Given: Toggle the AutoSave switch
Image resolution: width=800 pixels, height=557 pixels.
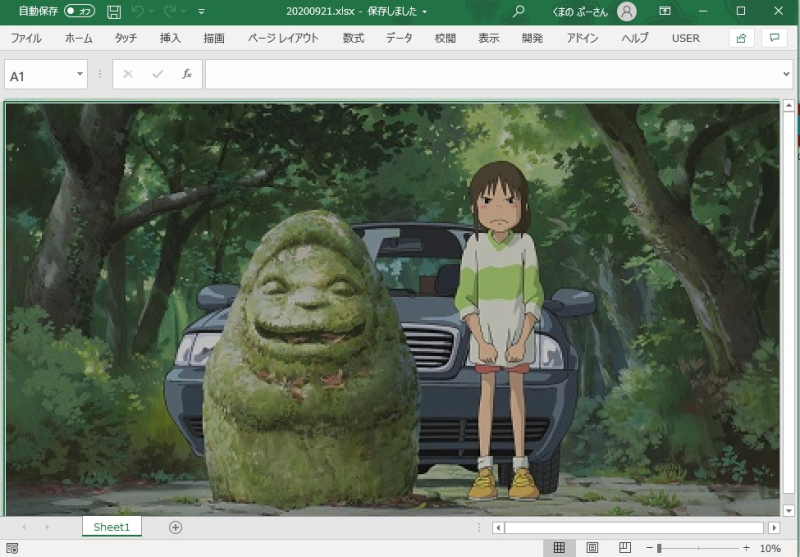Looking at the screenshot, I should coord(80,11).
